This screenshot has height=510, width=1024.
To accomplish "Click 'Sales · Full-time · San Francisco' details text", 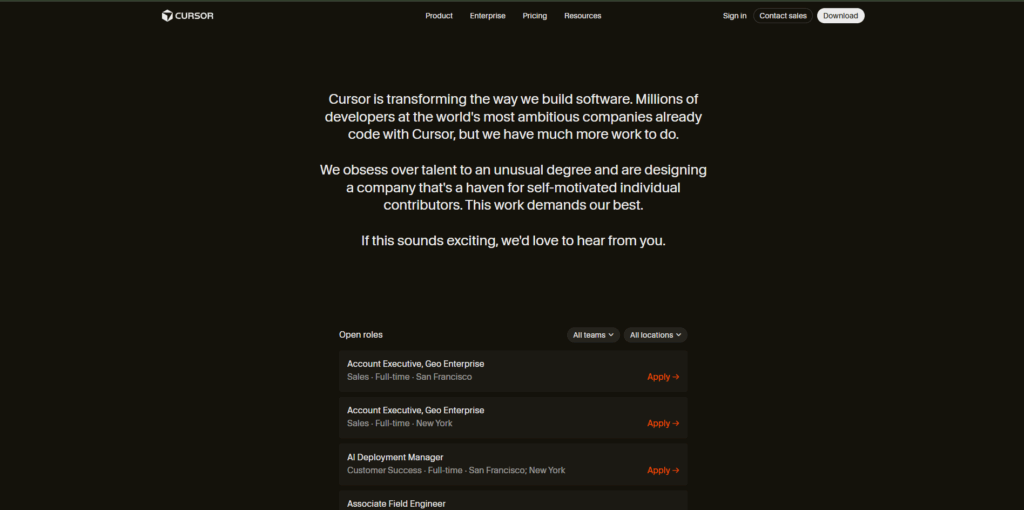I will pos(409,377).
